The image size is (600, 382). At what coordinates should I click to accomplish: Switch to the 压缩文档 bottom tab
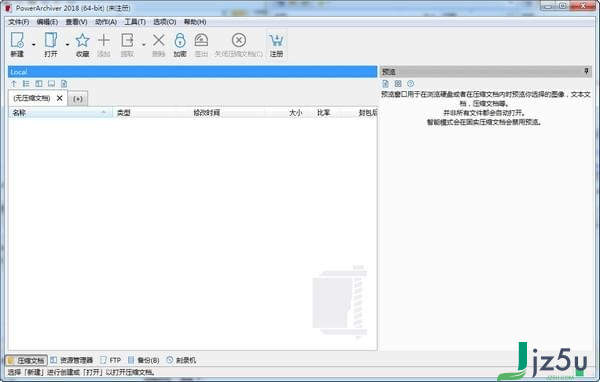click(26, 360)
